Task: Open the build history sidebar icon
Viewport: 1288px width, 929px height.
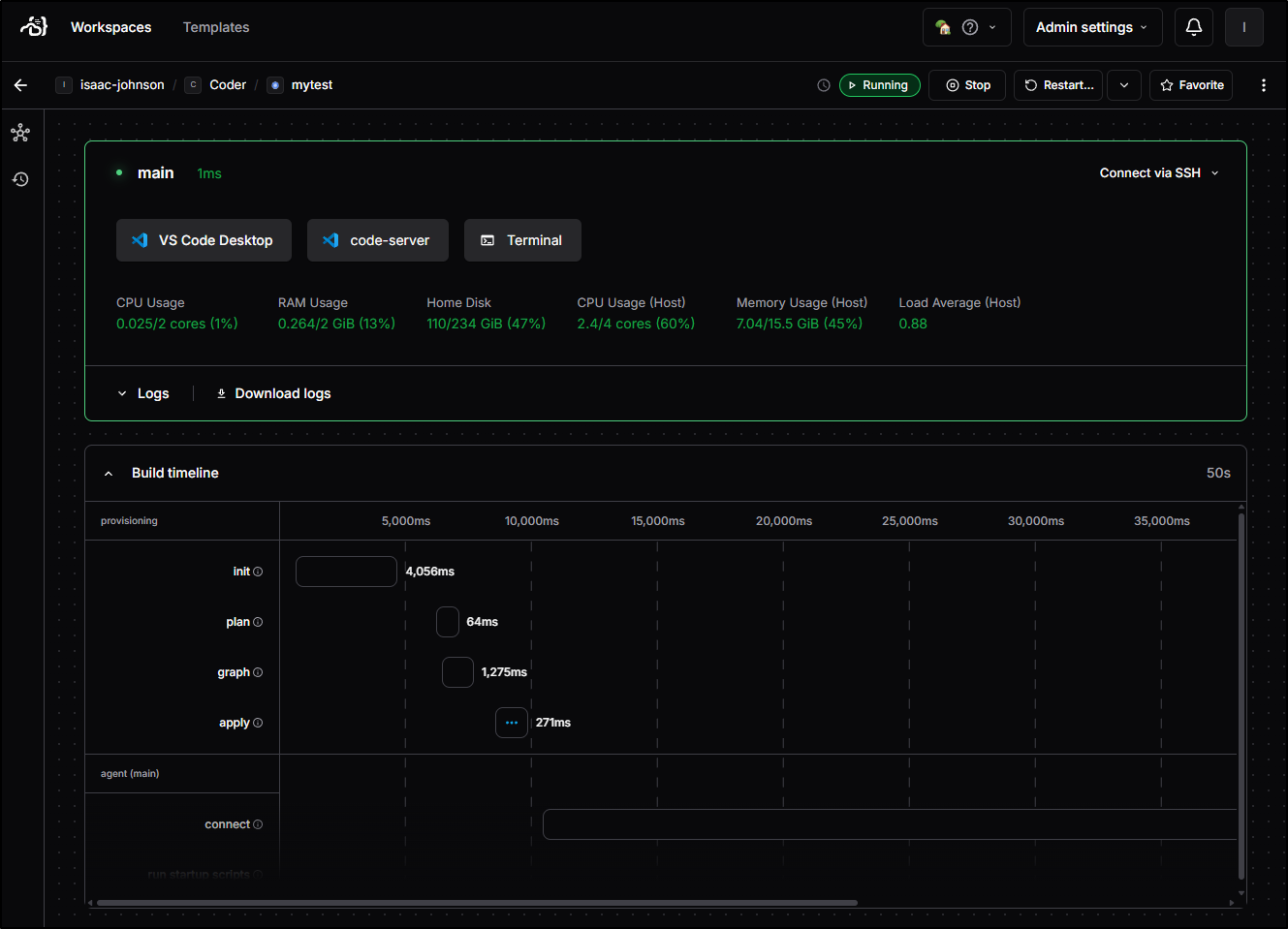Action: click(x=20, y=179)
